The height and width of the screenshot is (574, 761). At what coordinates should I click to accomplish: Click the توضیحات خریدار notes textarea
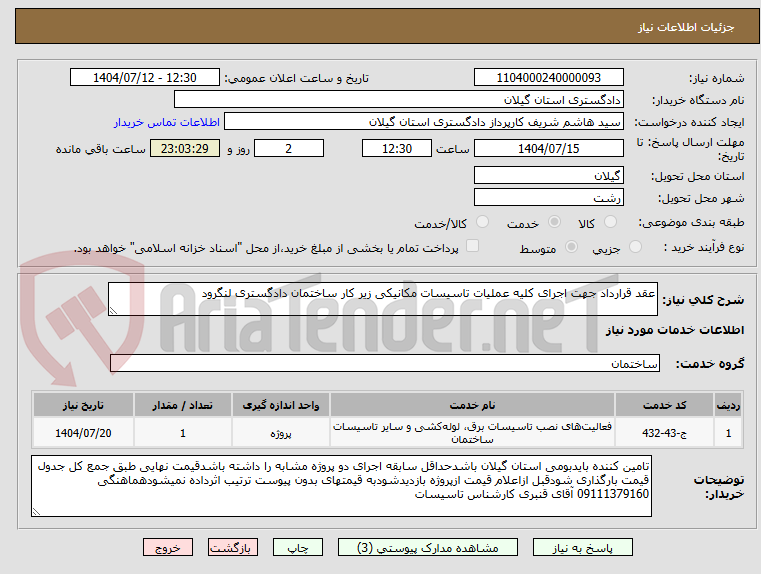(x=341, y=486)
